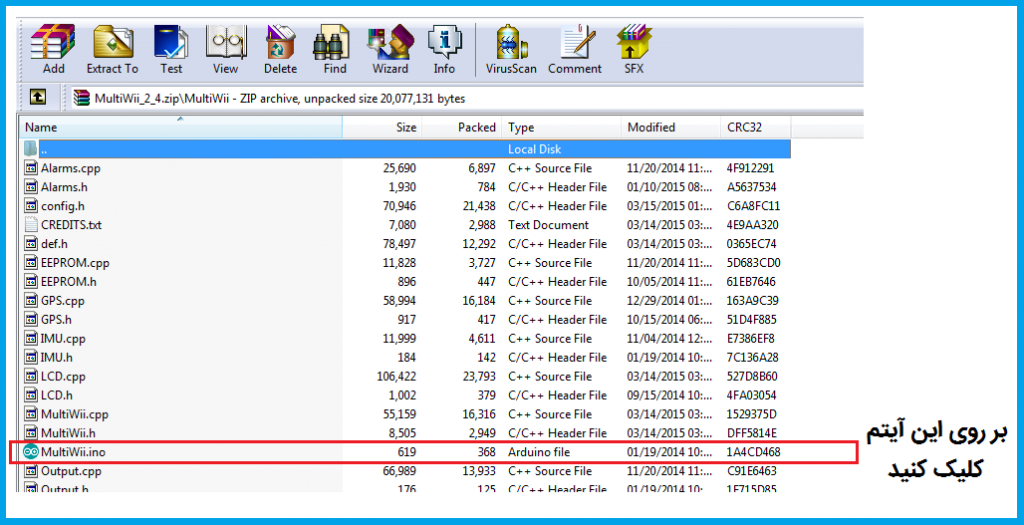Sort by Name column header
Viewport: 1024px width, 525px height.
(x=180, y=127)
